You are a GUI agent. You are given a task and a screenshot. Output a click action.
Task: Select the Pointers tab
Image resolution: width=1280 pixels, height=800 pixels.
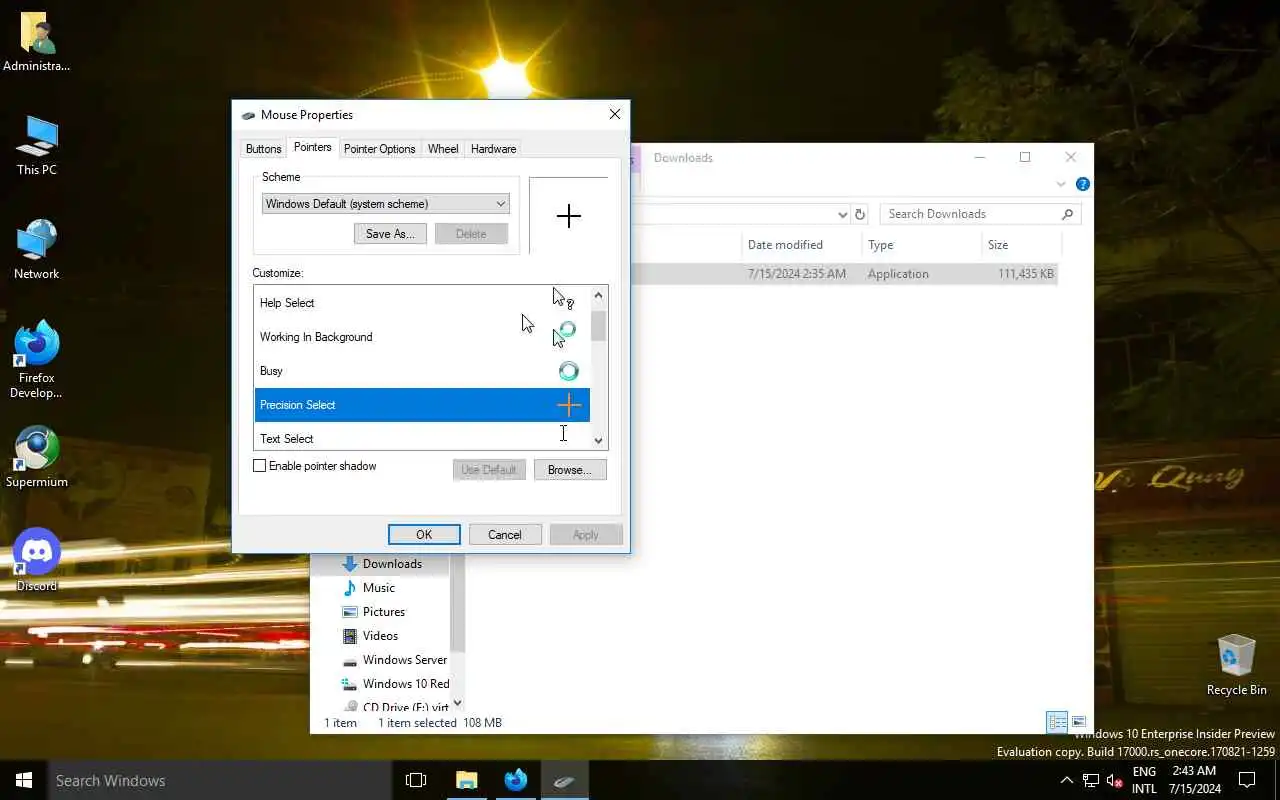(x=312, y=147)
